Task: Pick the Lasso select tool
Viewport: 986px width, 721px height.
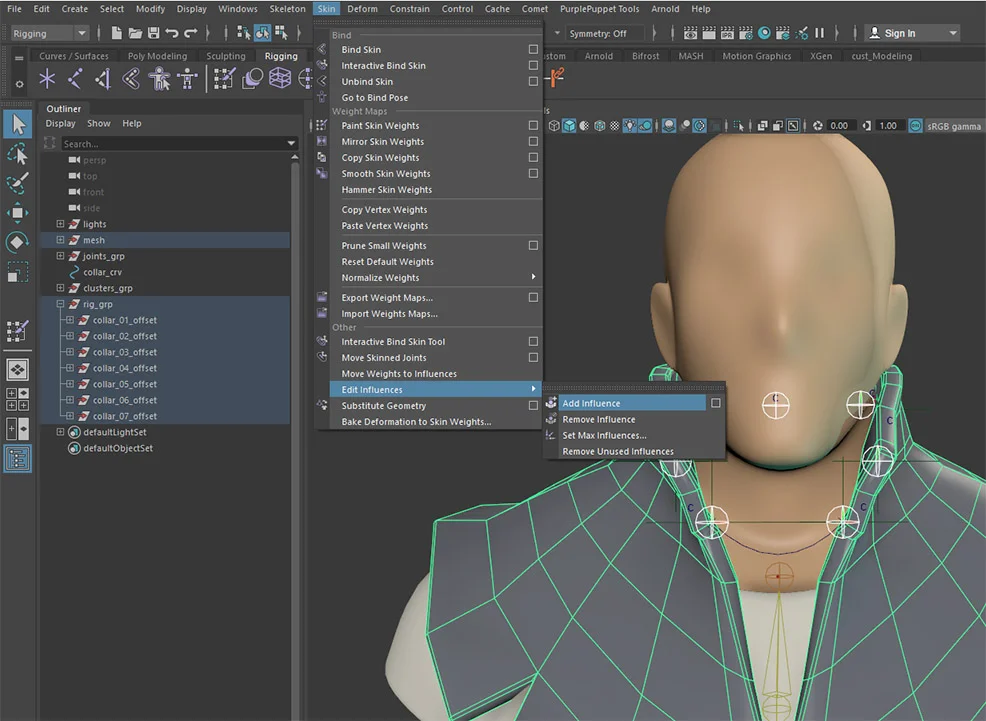Action: pos(18,154)
